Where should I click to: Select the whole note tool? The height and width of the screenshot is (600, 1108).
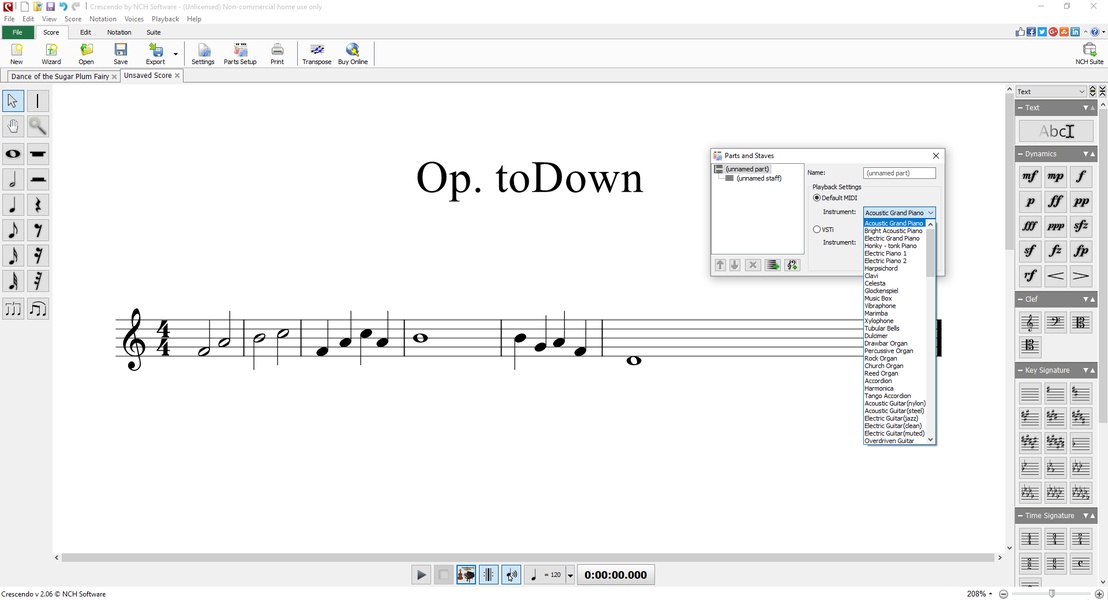click(13, 154)
